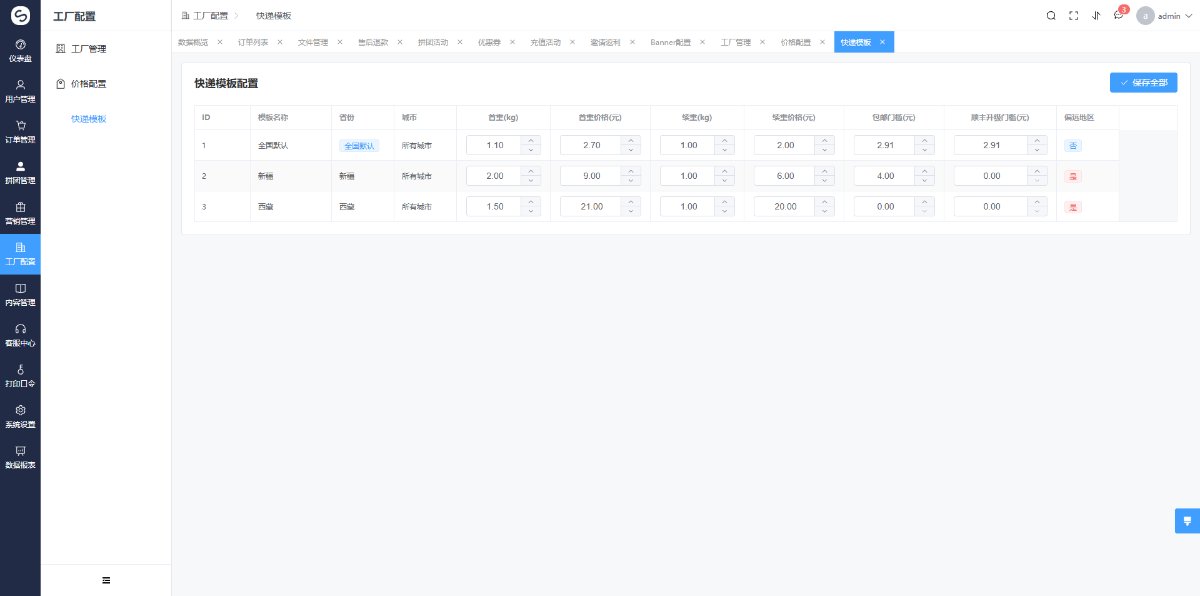The width and height of the screenshot is (1200, 596).
Task: Go to 订单管理 sidebar section
Action: click(x=20, y=132)
